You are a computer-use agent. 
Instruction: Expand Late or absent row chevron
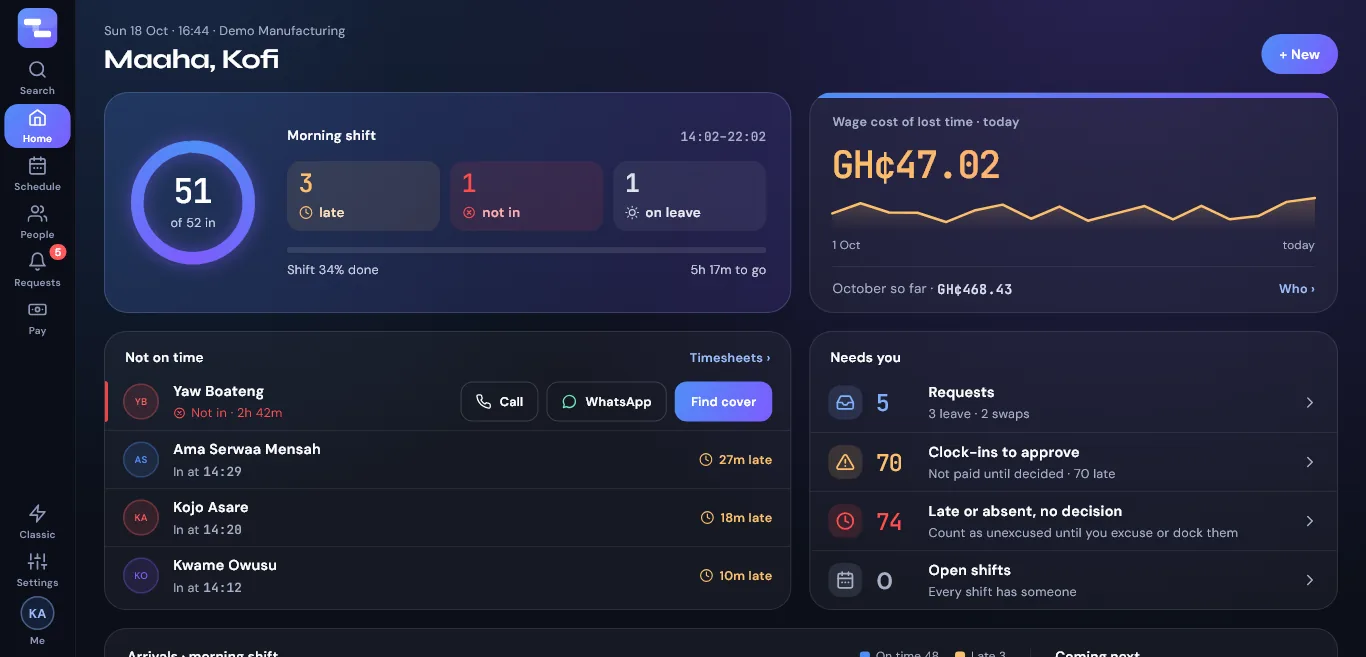point(1310,521)
